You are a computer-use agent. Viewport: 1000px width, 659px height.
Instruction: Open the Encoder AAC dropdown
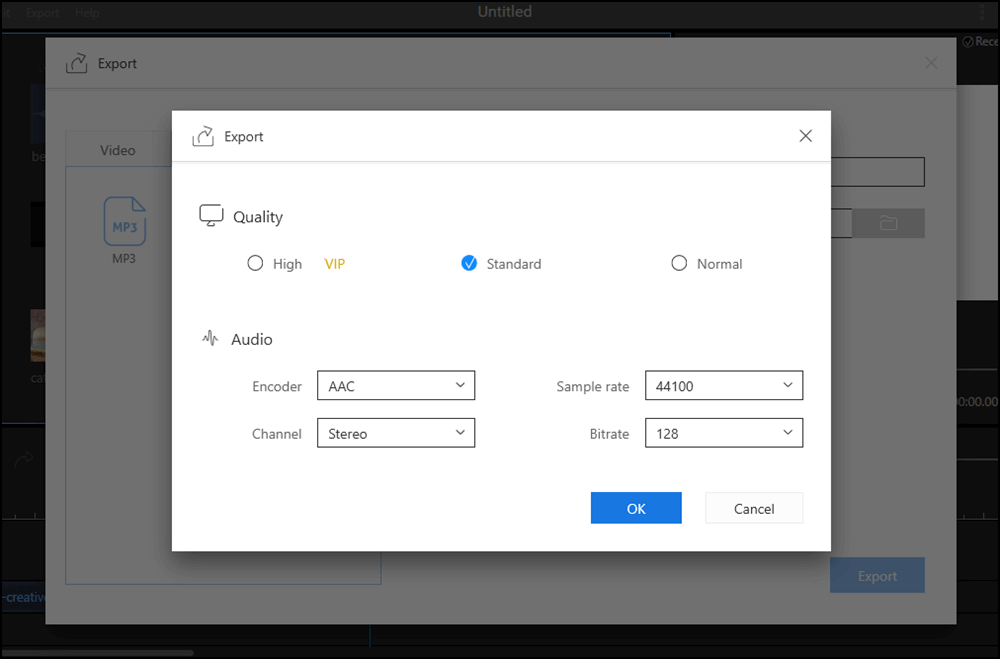pyautogui.click(x=395, y=386)
